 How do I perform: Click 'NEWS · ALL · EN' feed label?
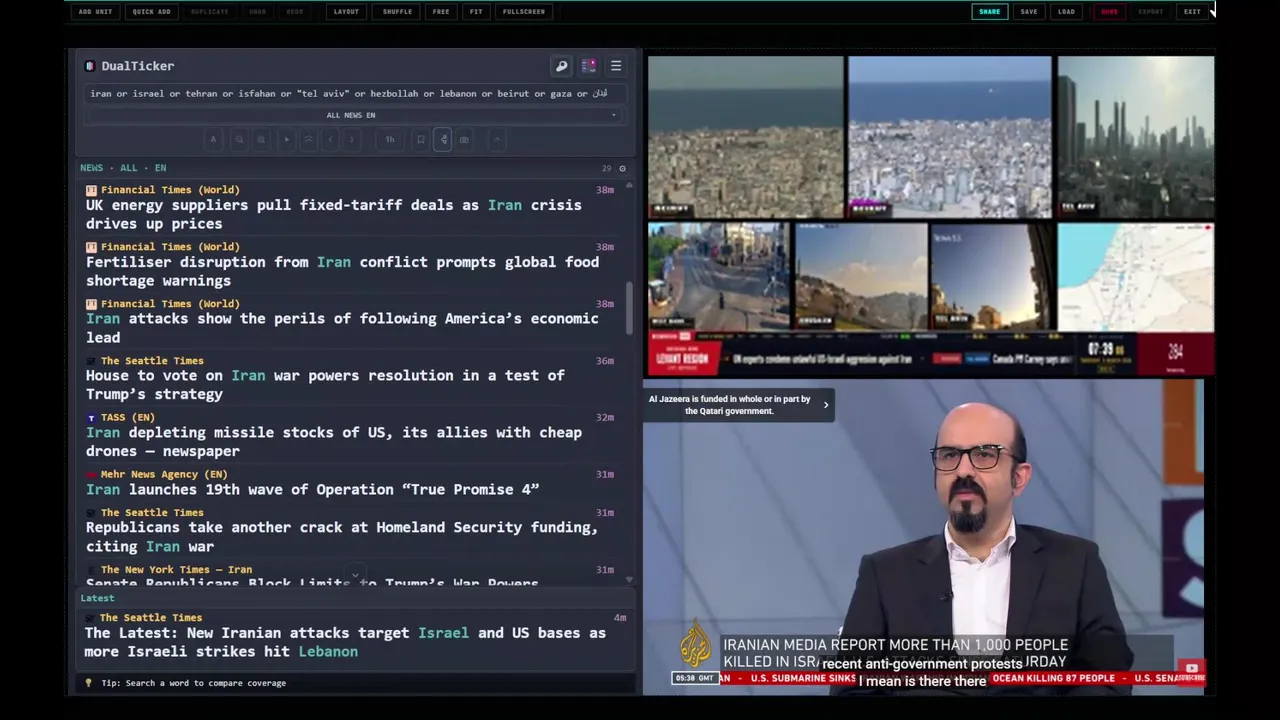point(123,168)
